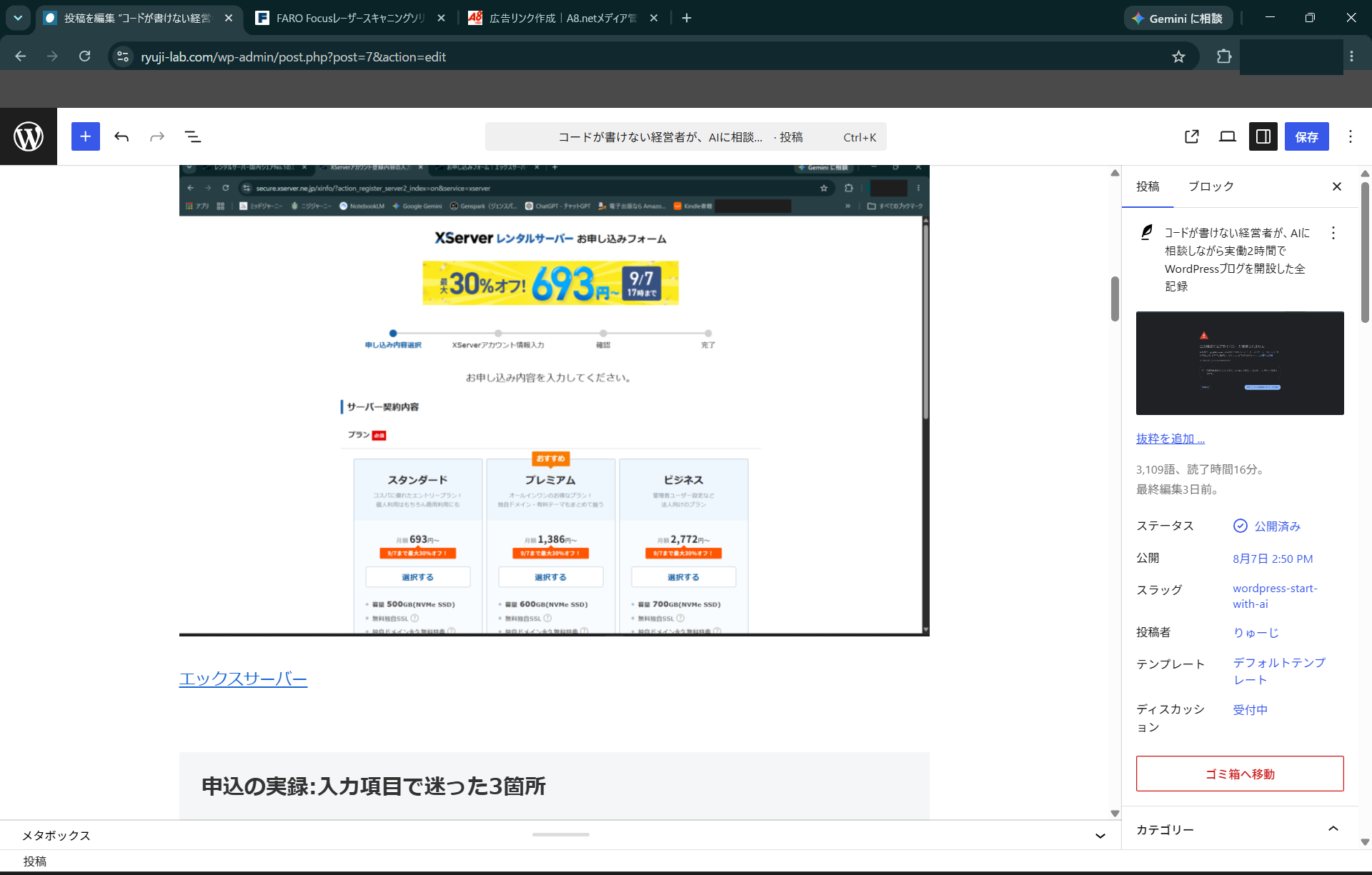Click the ゴミ箱へ移動 trash button
Viewport: 1372px width, 875px height.
(1240, 774)
